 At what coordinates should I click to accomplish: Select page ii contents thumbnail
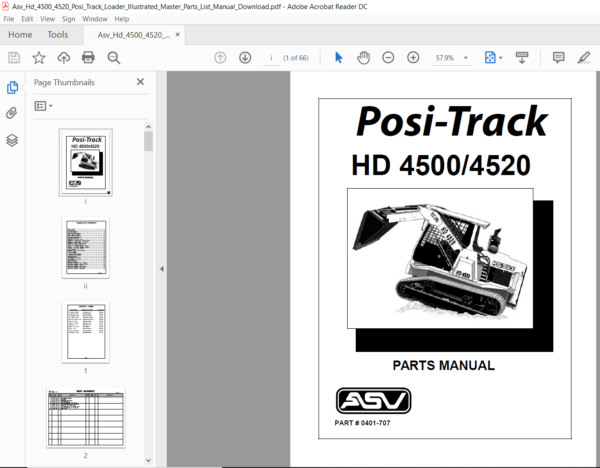86,248
